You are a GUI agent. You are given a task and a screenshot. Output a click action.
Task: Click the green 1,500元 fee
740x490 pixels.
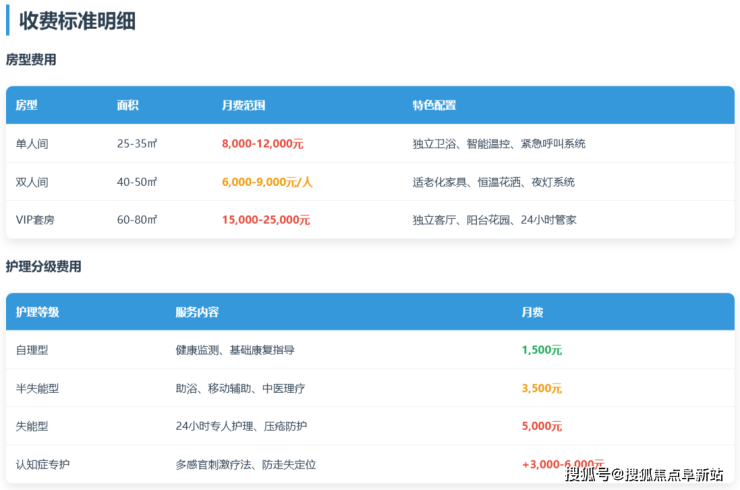coord(541,351)
